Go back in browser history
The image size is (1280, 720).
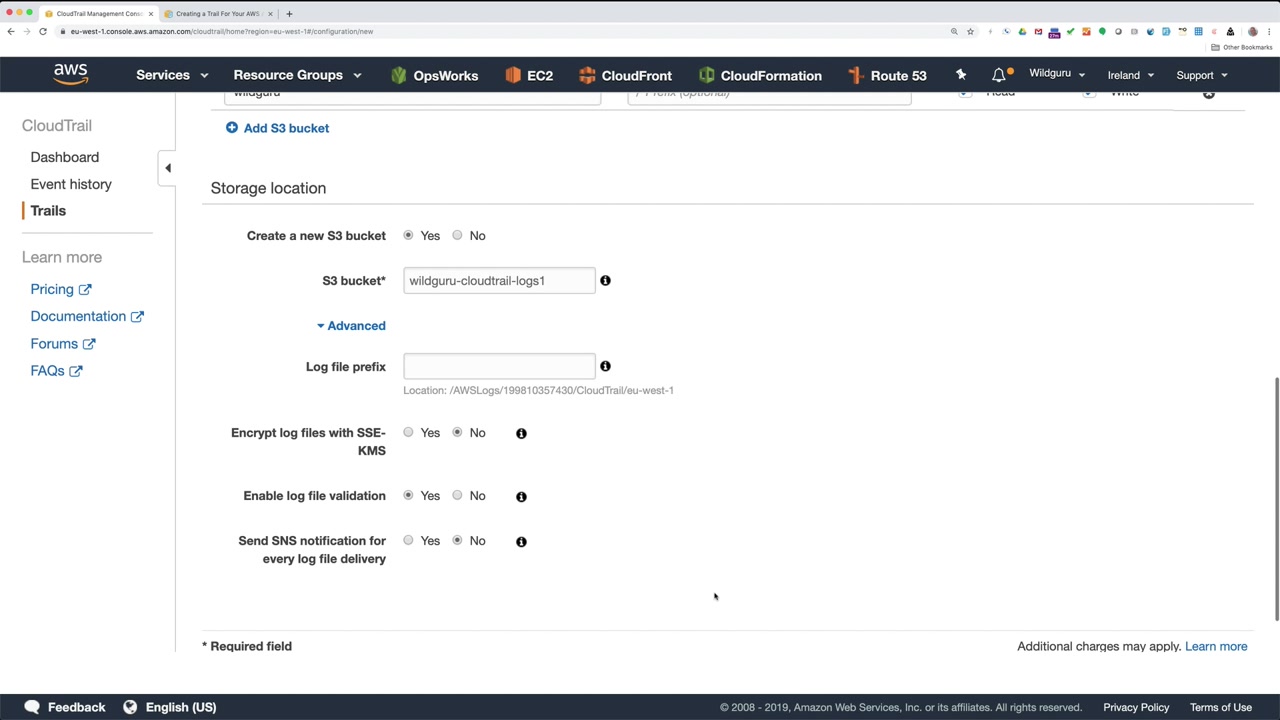(x=11, y=31)
